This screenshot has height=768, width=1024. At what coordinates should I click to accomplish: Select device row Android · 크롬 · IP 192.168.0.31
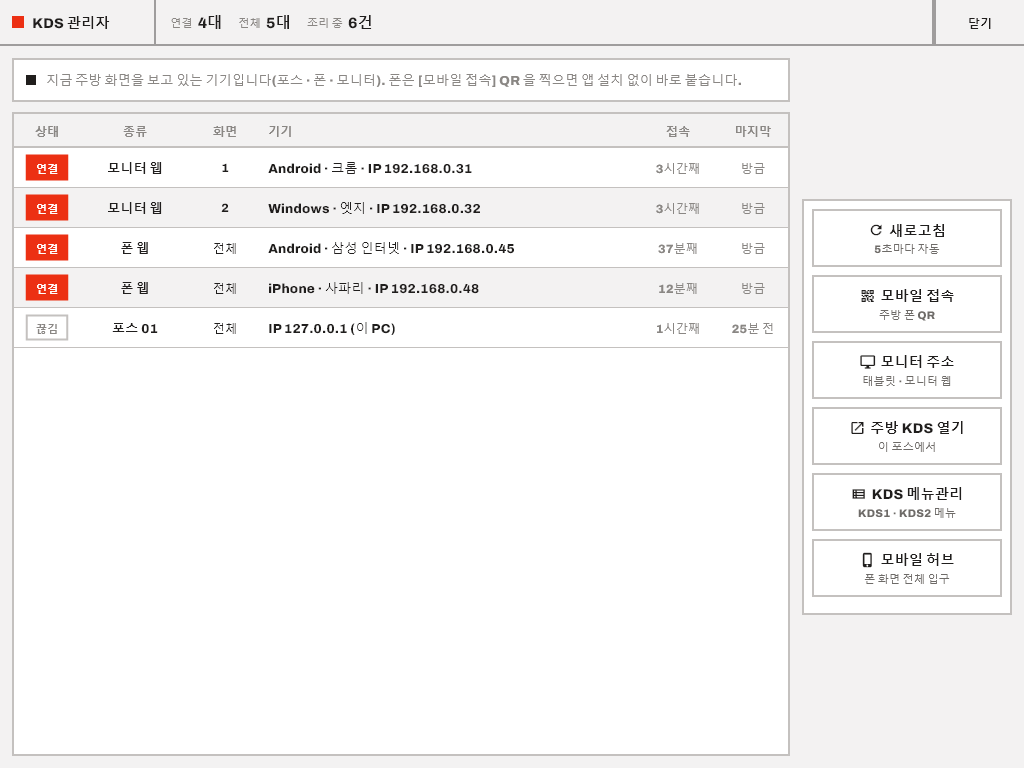pyautogui.click(x=401, y=168)
